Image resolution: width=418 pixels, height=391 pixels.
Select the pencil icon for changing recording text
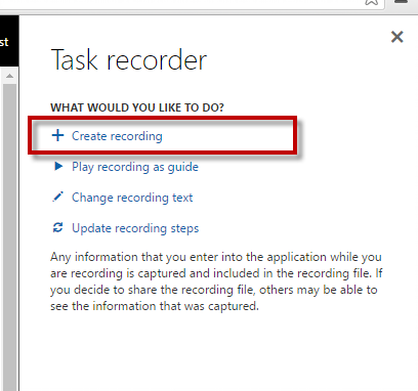coord(58,197)
